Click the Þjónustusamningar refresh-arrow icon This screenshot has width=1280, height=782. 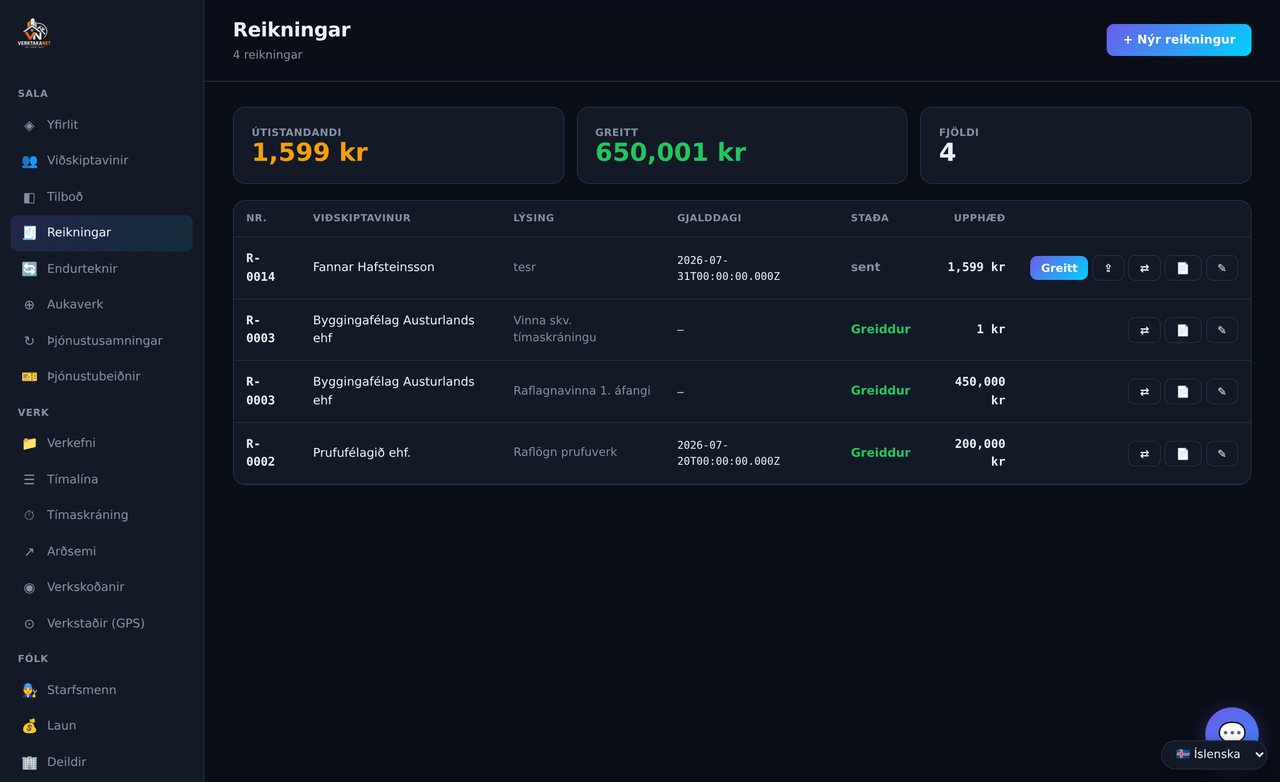tap(29, 341)
